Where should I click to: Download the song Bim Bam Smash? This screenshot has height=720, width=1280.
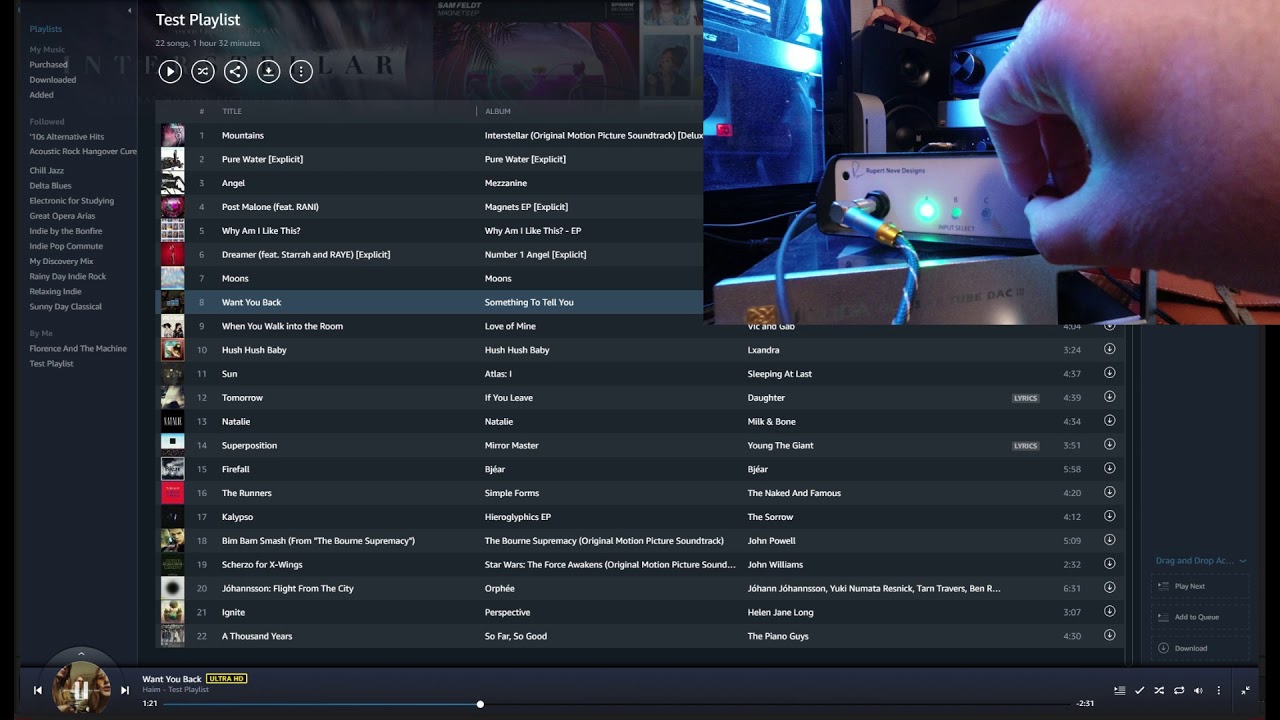1109,540
